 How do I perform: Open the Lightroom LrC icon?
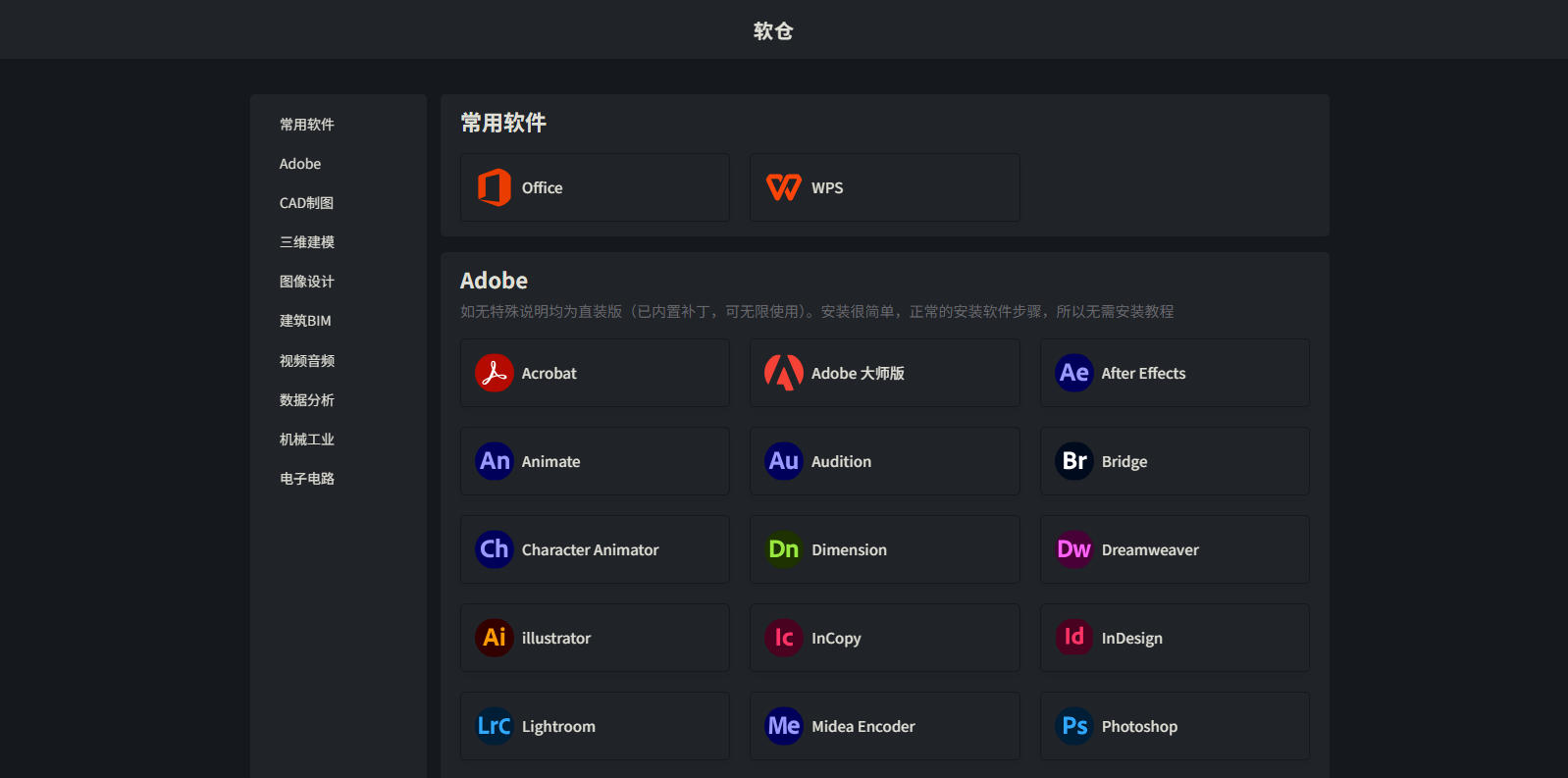point(495,726)
